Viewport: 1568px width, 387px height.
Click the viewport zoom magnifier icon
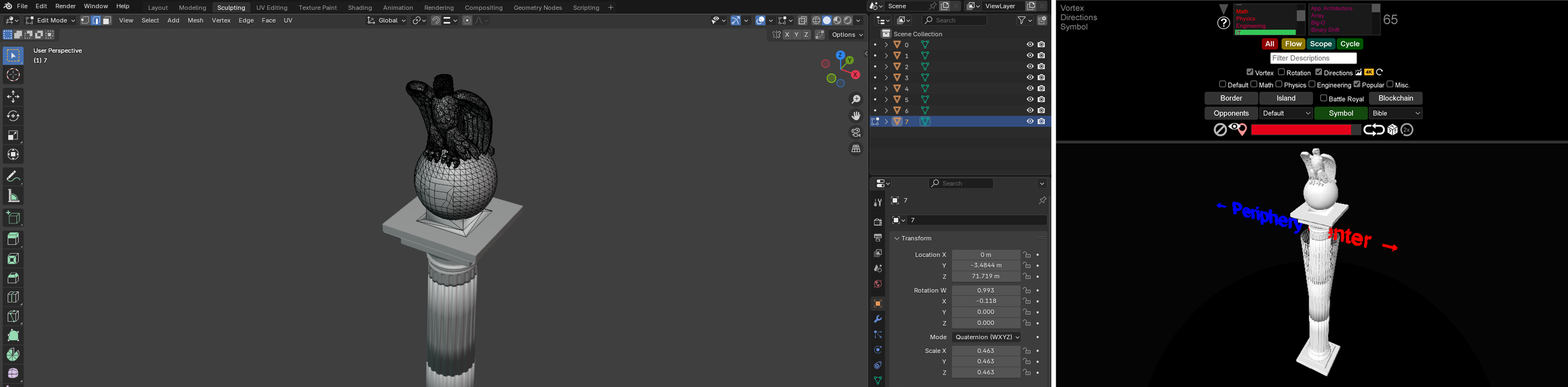point(856,100)
